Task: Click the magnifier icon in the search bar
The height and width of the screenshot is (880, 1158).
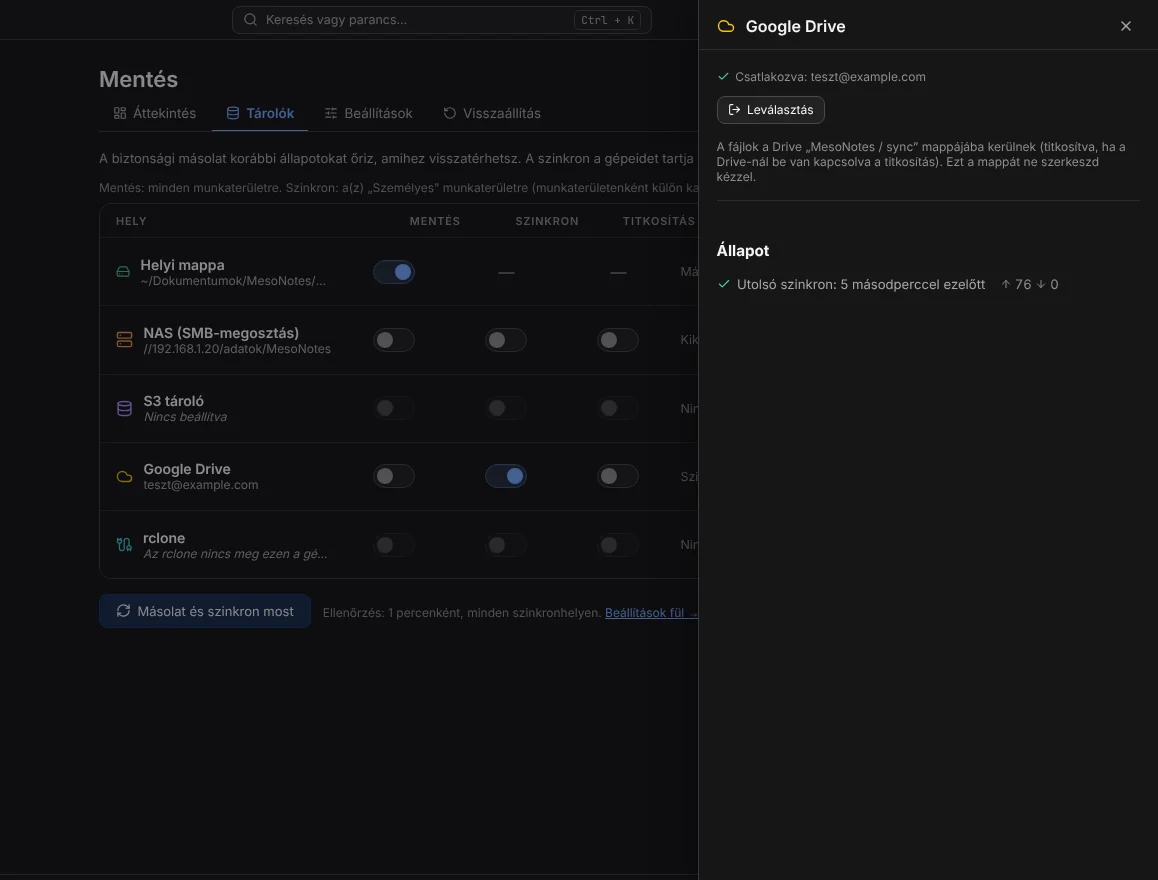Action: [x=250, y=20]
